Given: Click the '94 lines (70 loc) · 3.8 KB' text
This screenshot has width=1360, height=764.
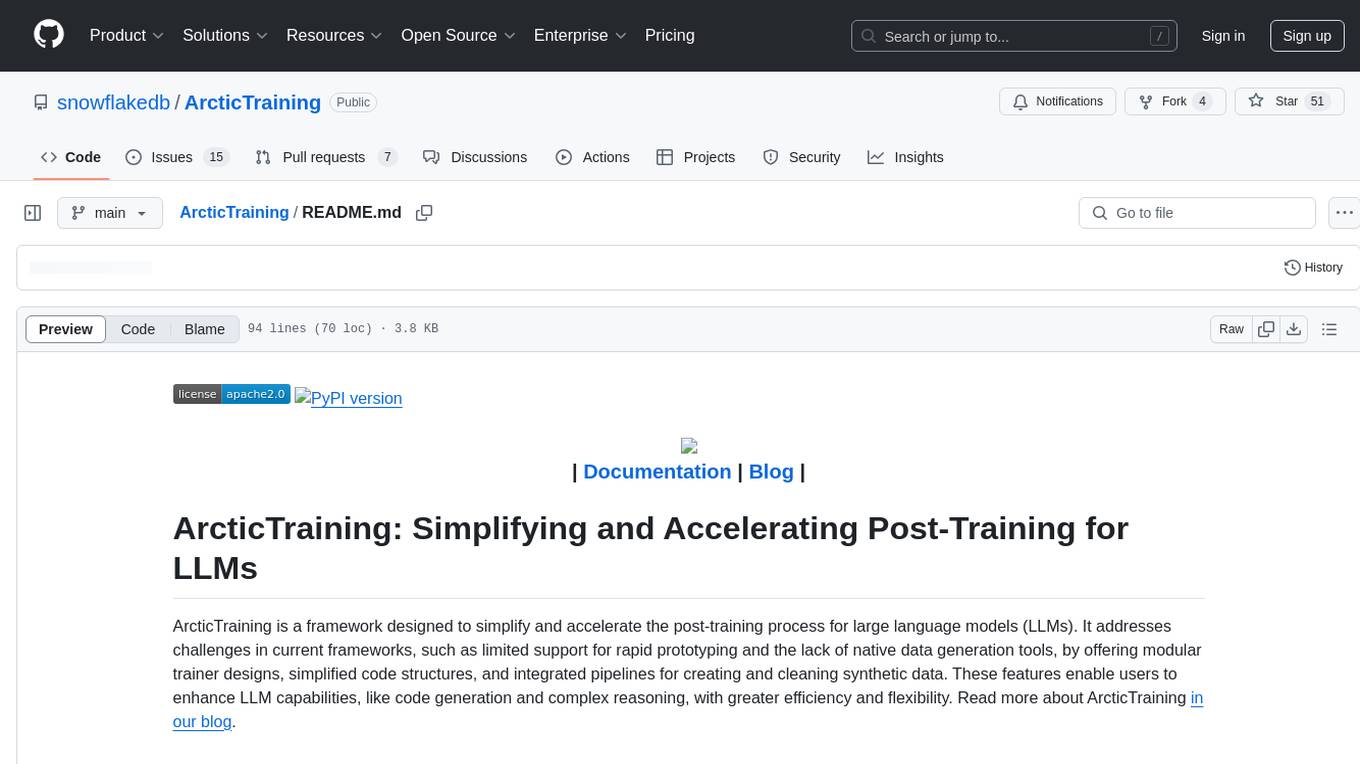Looking at the screenshot, I should pos(343,329).
